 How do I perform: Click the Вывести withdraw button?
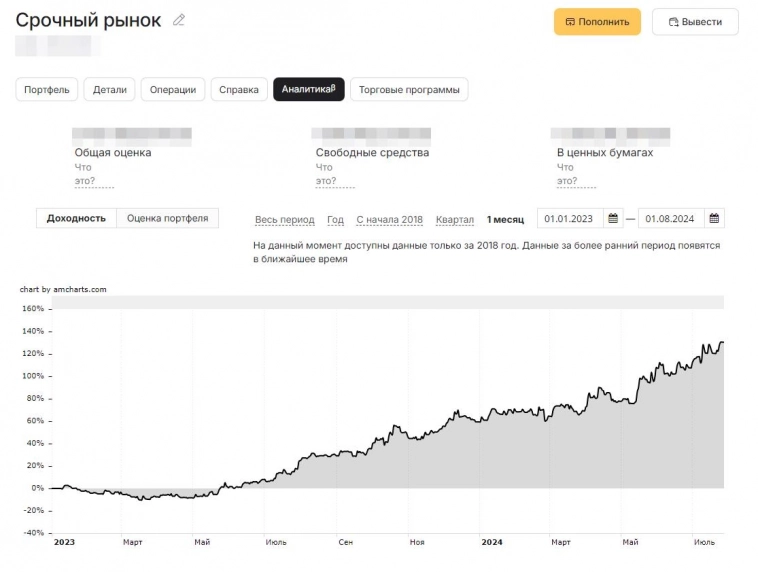(x=695, y=22)
